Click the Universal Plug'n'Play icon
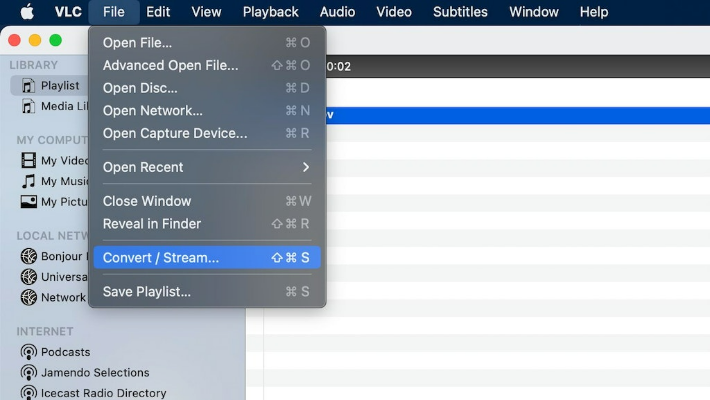The image size is (710, 400). click(x=29, y=277)
